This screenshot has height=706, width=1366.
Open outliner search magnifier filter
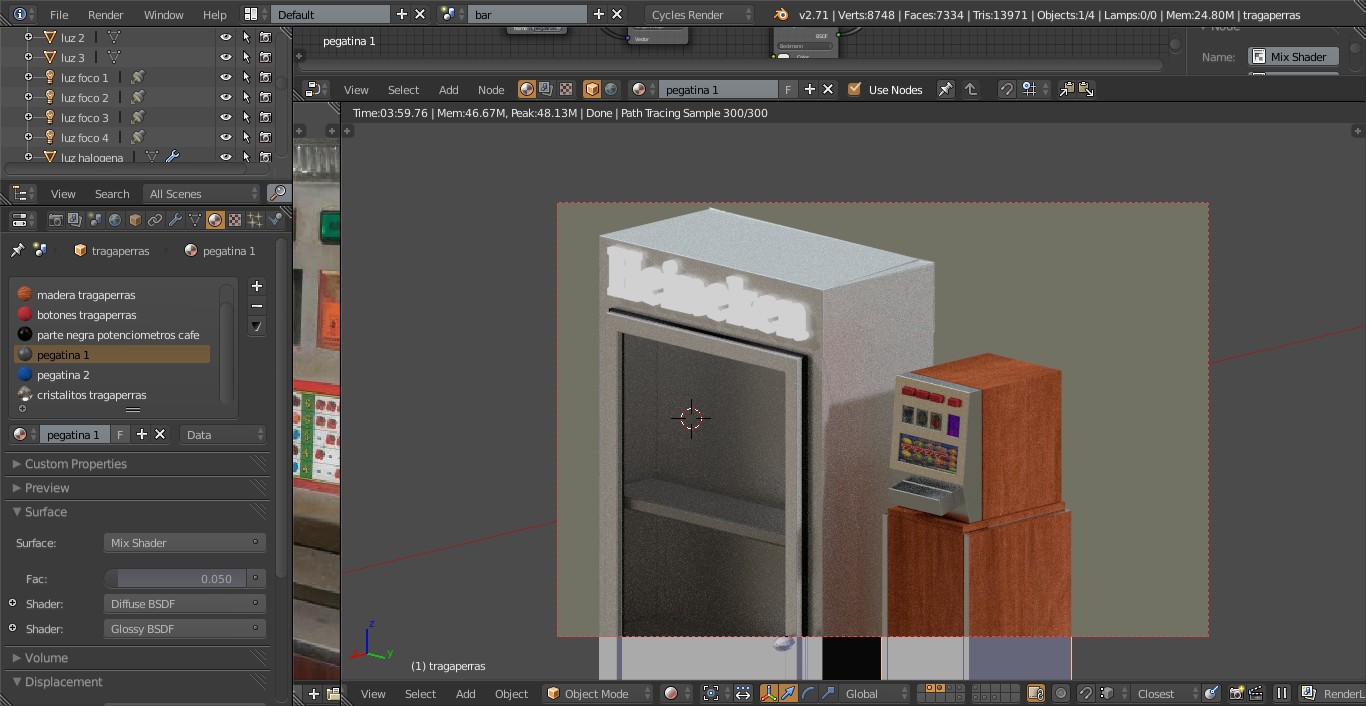(x=278, y=193)
